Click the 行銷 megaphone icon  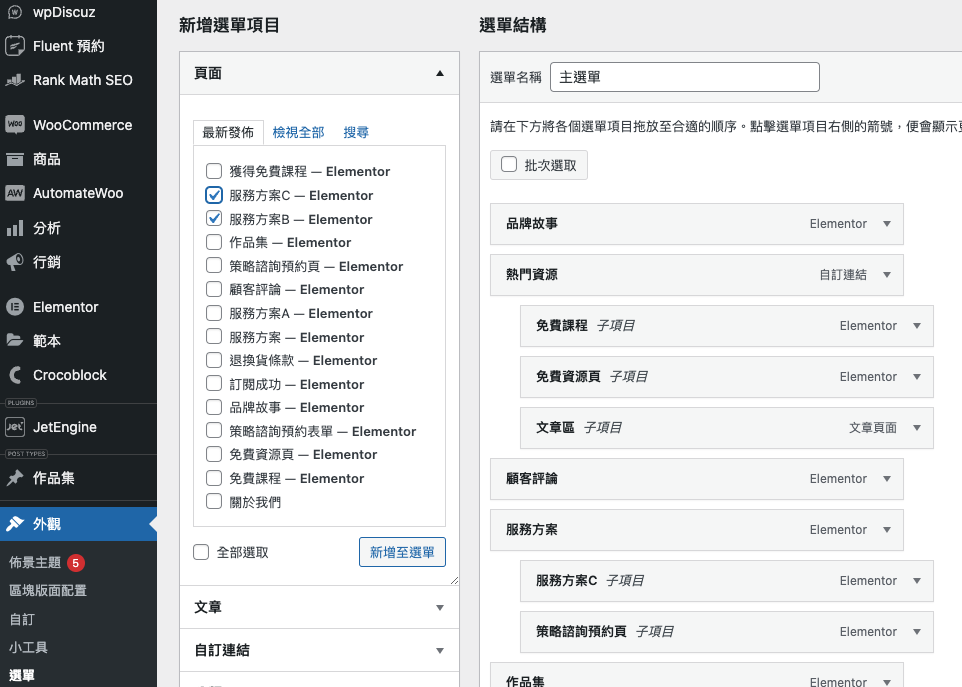pyautogui.click(x=15, y=262)
